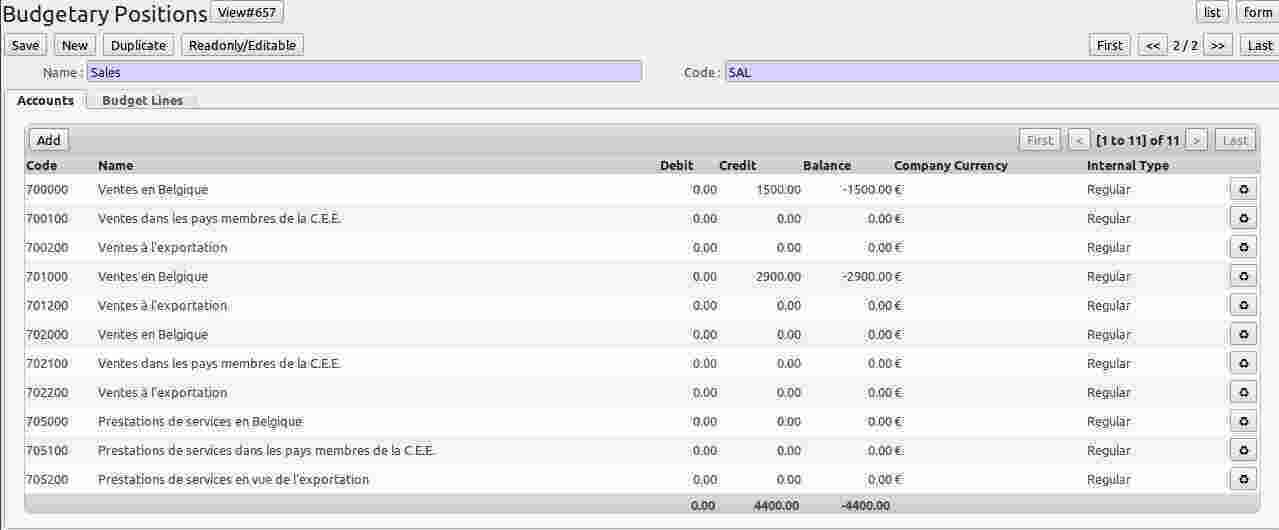Screen dimensions: 1279x530
Task: Duplicate the current budgetary position
Action: 138,45
